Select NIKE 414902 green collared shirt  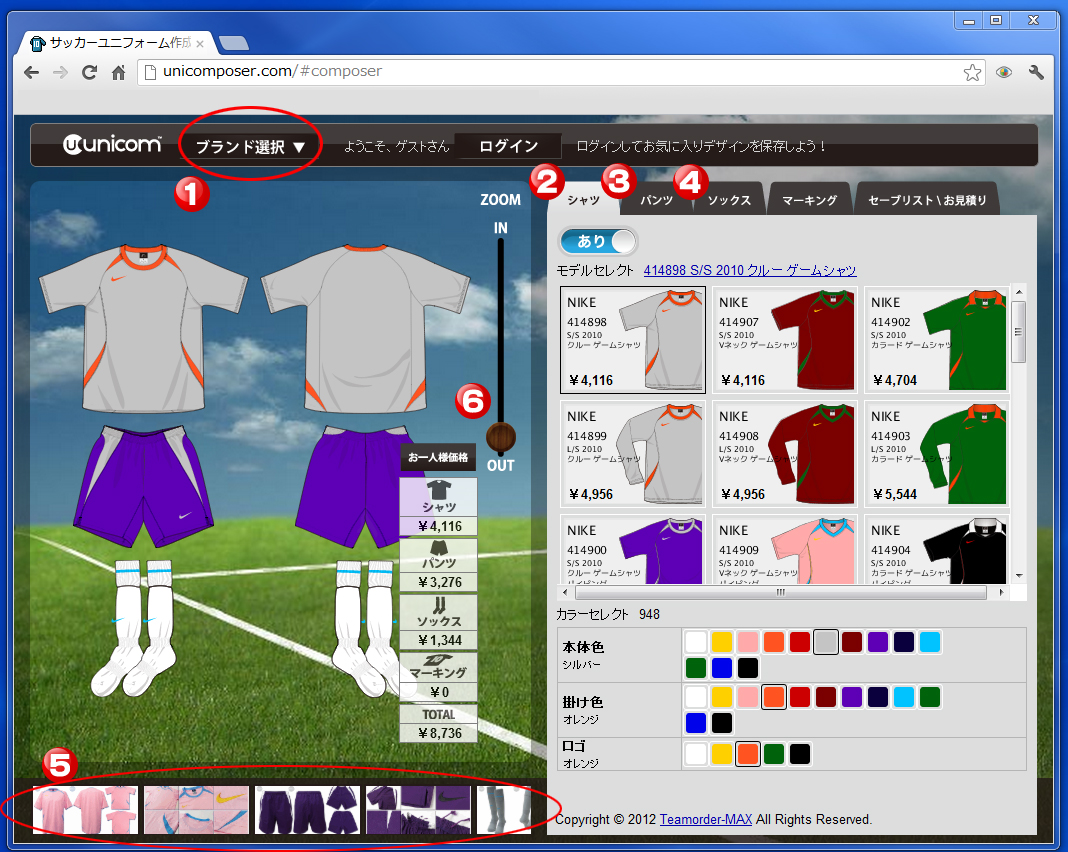click(937, 340)
